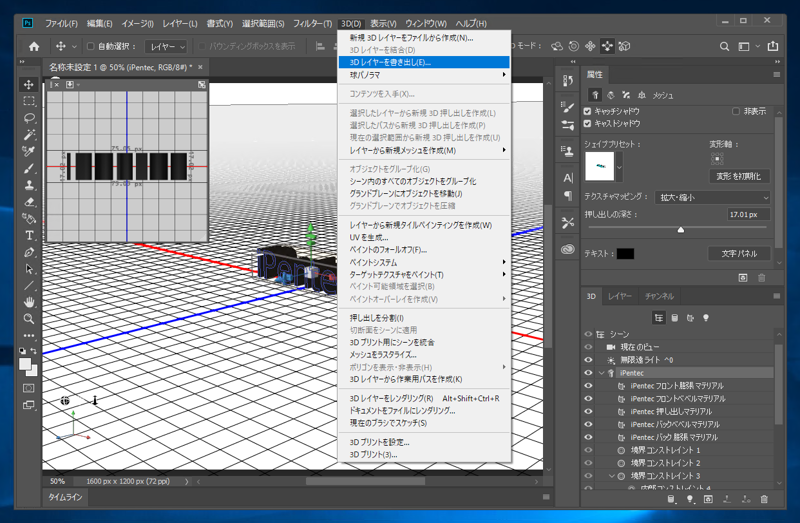Select the Move tool in the toolbox
Image resolution: width=800 pixels, height=523 pixels.
29,84
